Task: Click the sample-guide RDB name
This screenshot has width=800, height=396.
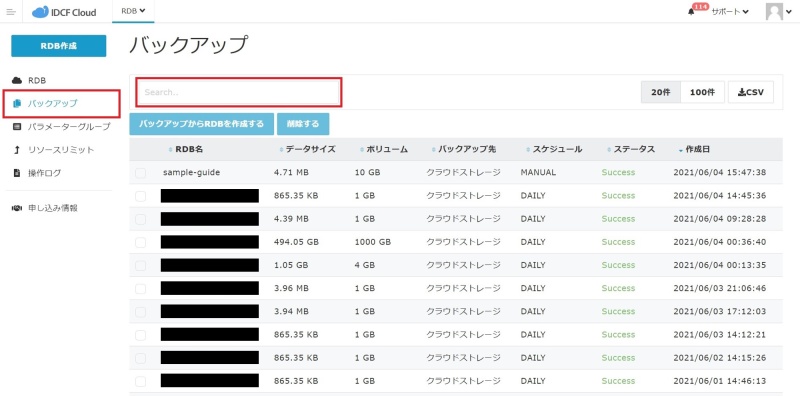Action: (191, 172)
